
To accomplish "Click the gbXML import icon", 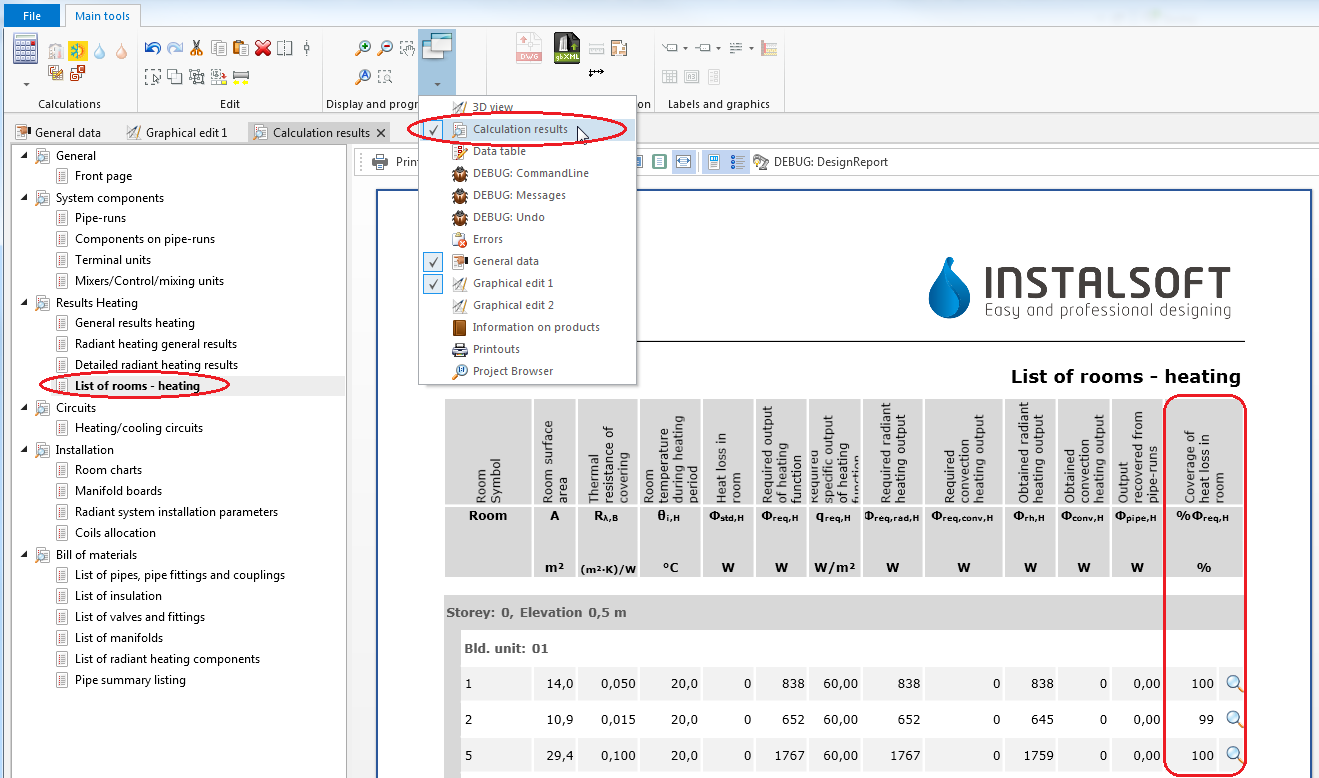I will (x=567, y=48).
